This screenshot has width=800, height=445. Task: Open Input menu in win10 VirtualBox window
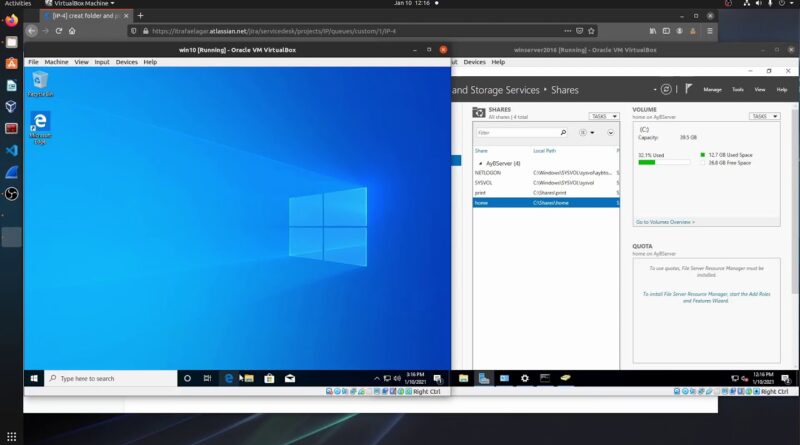pyautogui.click(x=102, y=62)
